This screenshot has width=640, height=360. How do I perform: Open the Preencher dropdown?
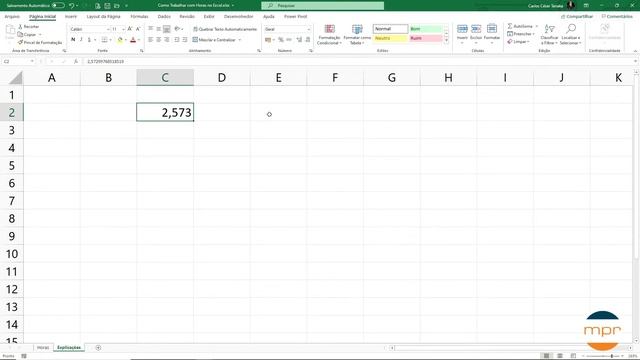tap(521, 34)
